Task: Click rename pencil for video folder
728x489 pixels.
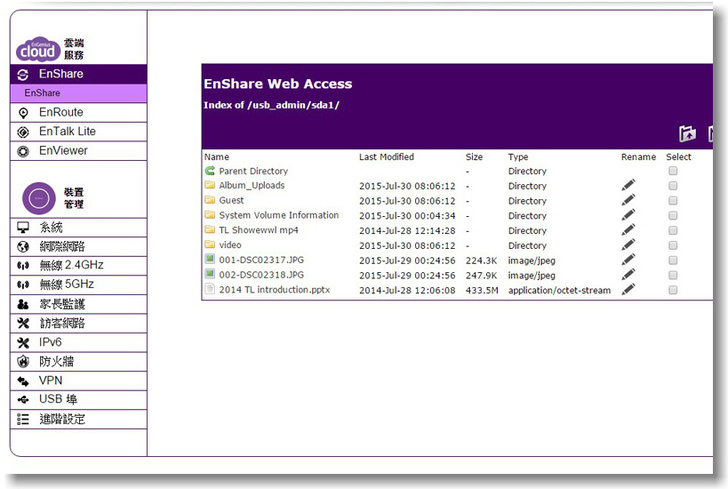Action: 628,245
